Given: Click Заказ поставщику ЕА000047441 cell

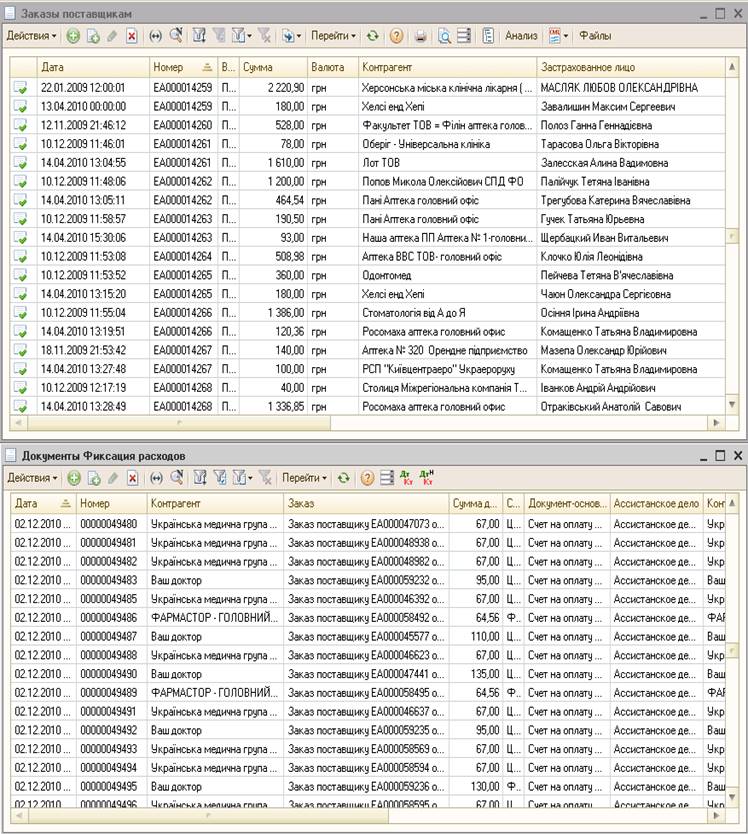Looking at the screenshot, I should tap(367, 674).
